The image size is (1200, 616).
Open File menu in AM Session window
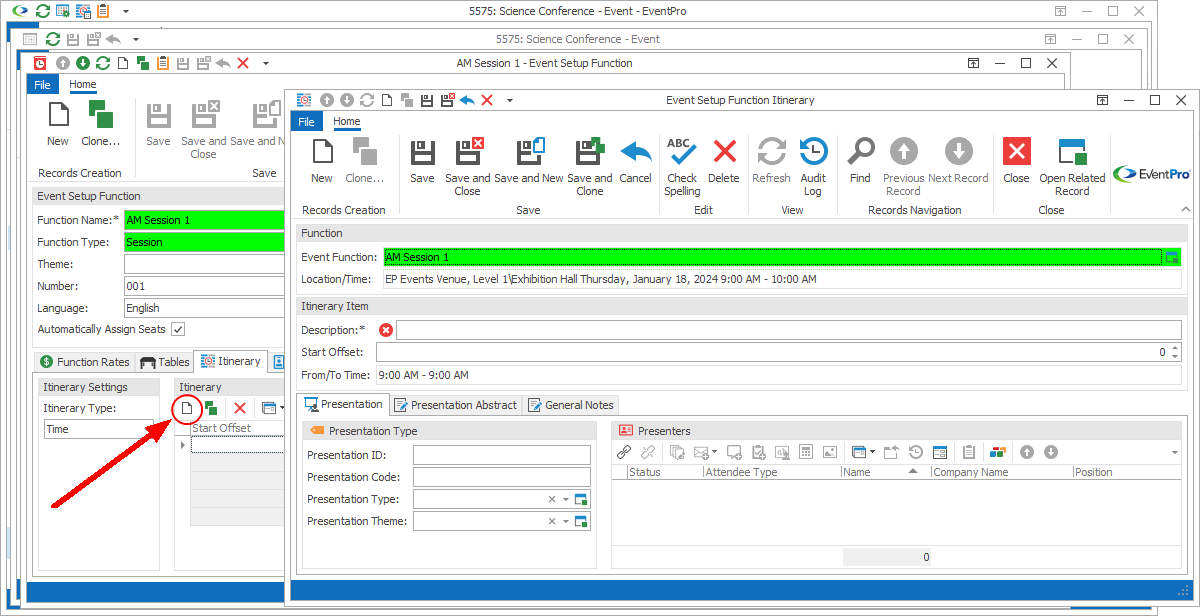click(x=42, y=85)
